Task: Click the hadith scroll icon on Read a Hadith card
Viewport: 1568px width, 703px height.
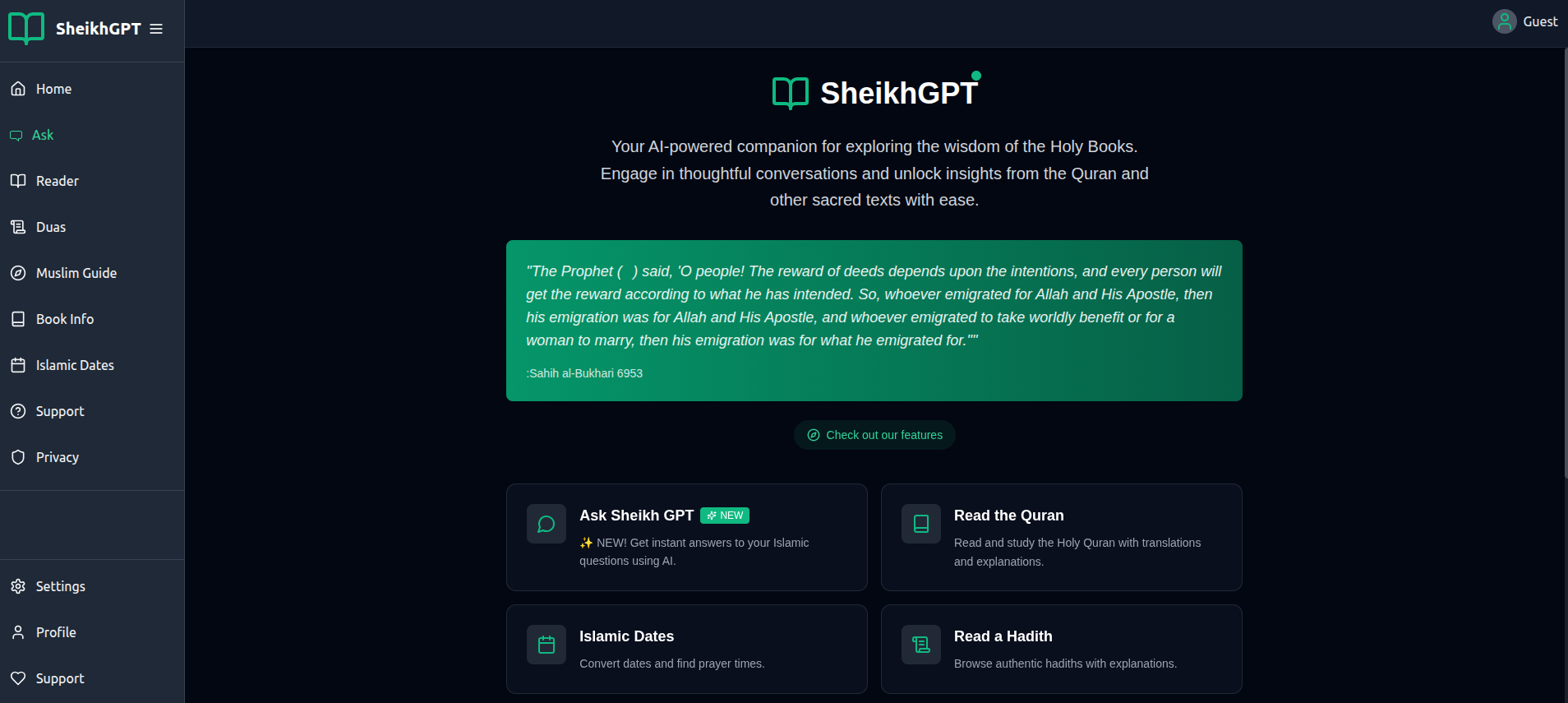Action: click(920, 645)
